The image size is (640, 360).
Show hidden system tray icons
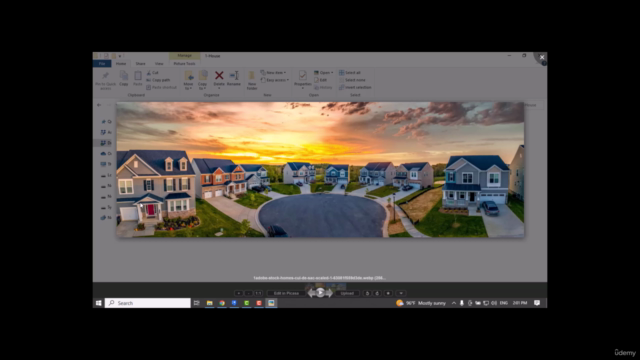453,303
